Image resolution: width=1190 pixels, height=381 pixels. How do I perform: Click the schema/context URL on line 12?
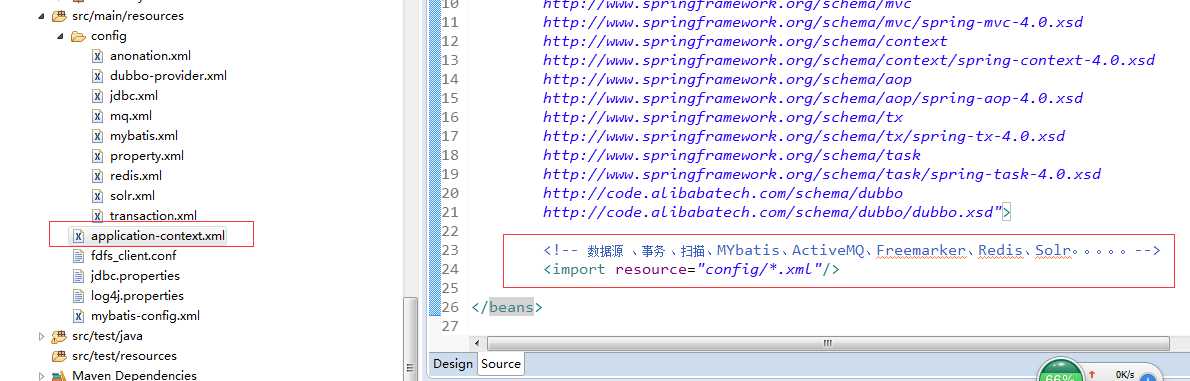745,41
